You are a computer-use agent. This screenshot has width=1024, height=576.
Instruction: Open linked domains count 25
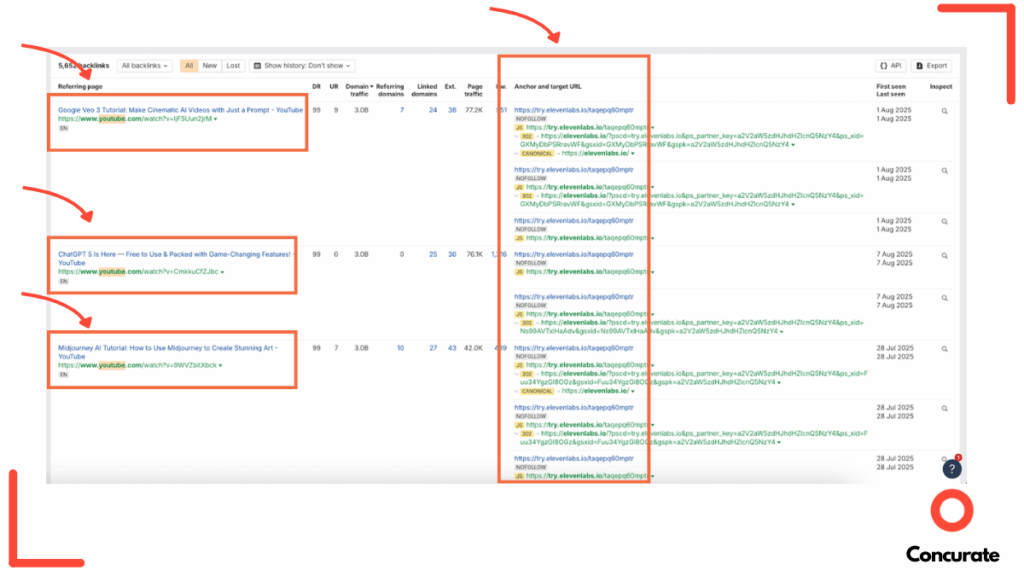point(433,255)
